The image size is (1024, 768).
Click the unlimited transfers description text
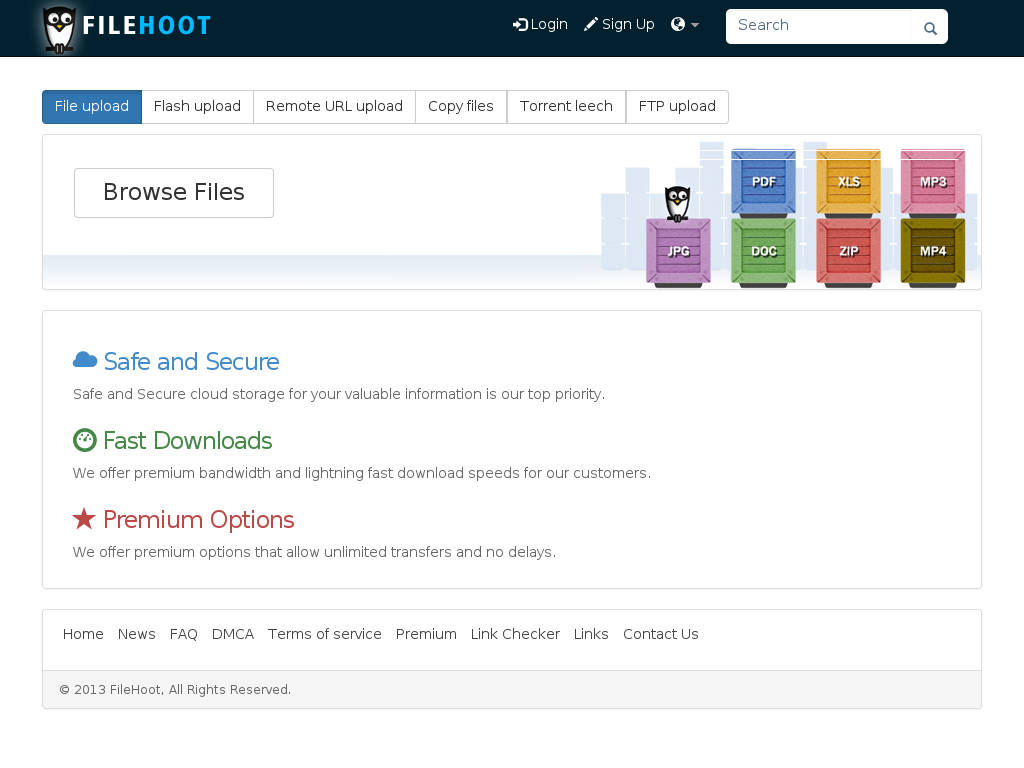point(314,552)
